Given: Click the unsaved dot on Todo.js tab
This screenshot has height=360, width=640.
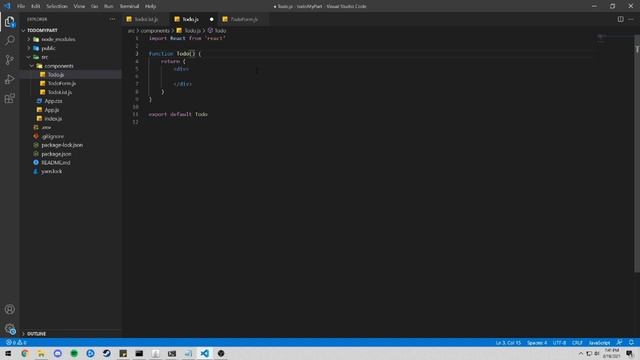Looking at the screenshot, I should coord(211,19).
